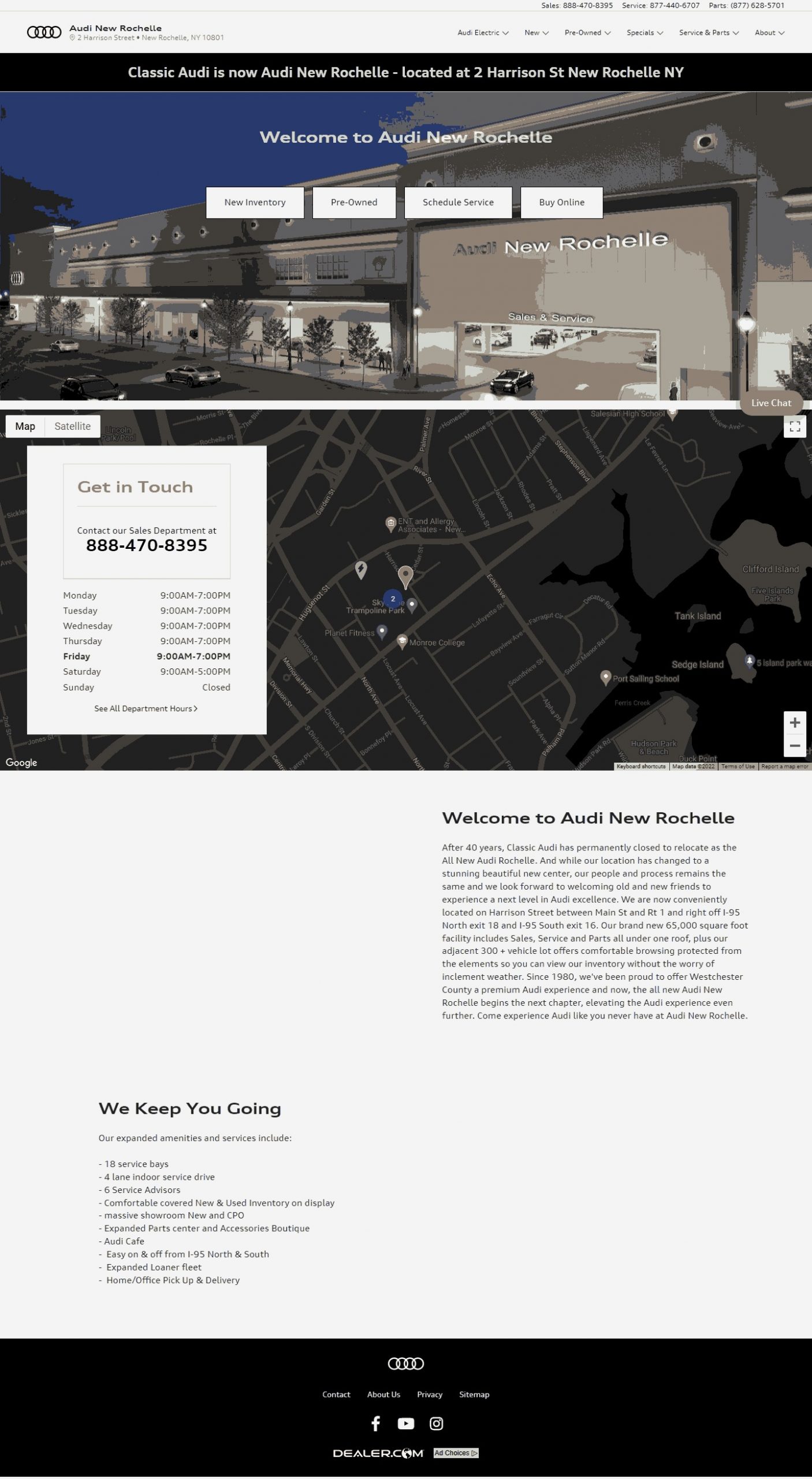Expand the Pre-Owned menu
This screenshot has width=812, height=1479.
coord(587,33)
